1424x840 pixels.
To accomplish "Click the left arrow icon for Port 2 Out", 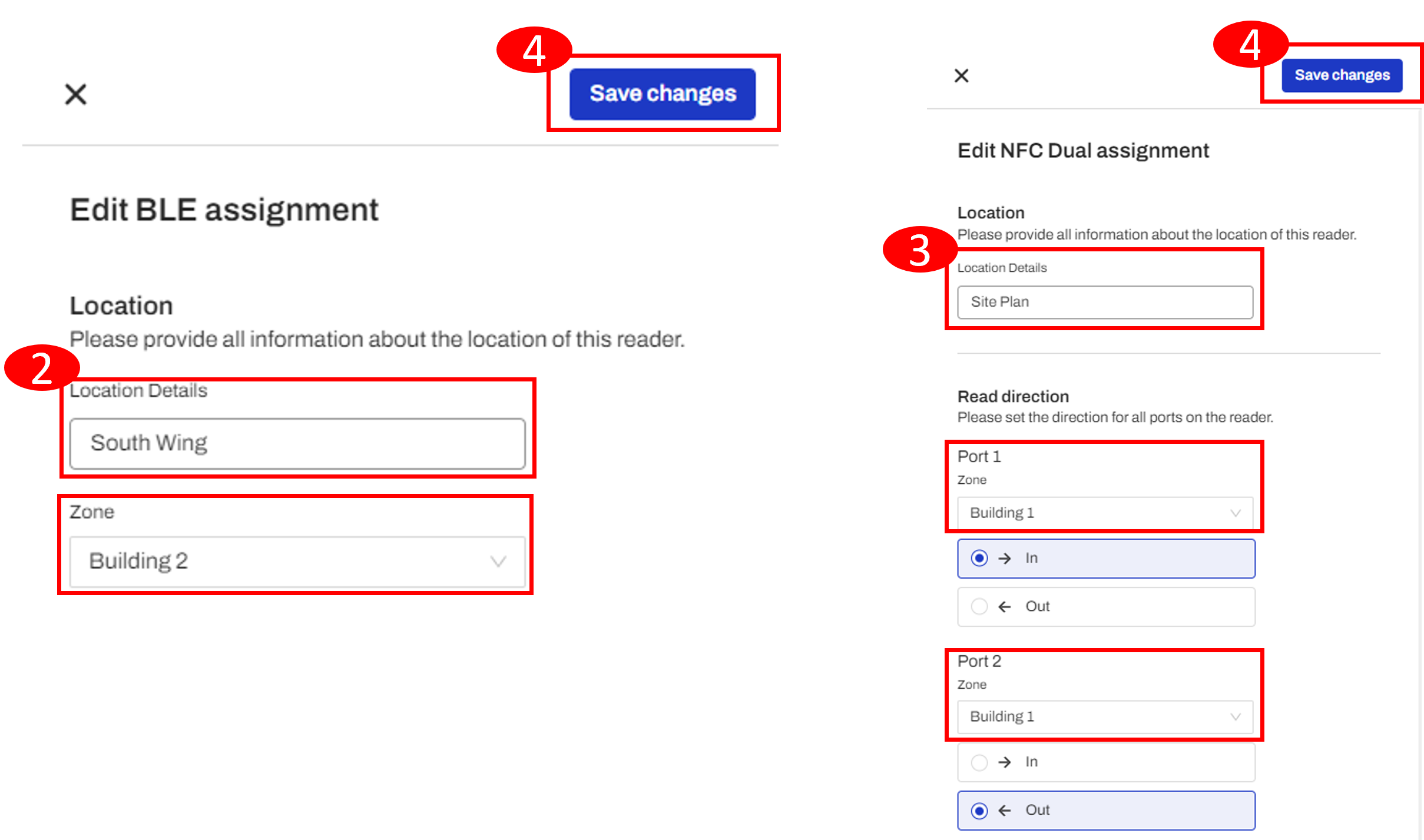I will [1005, 811].
